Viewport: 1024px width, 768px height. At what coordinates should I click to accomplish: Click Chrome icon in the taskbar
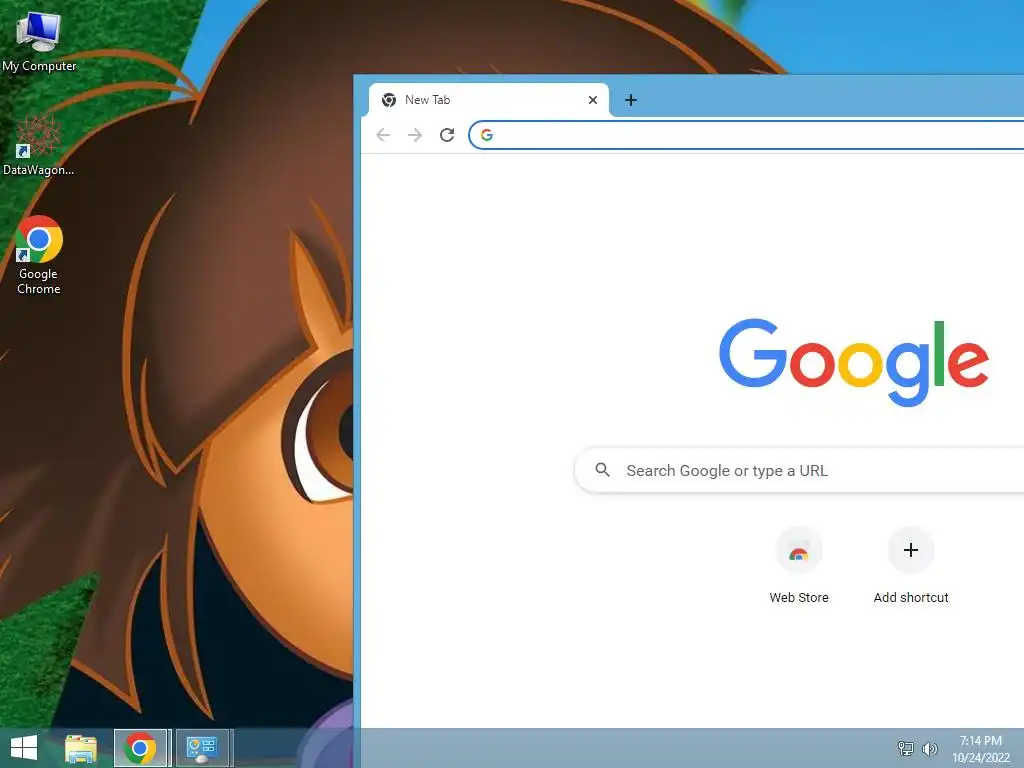140,748
